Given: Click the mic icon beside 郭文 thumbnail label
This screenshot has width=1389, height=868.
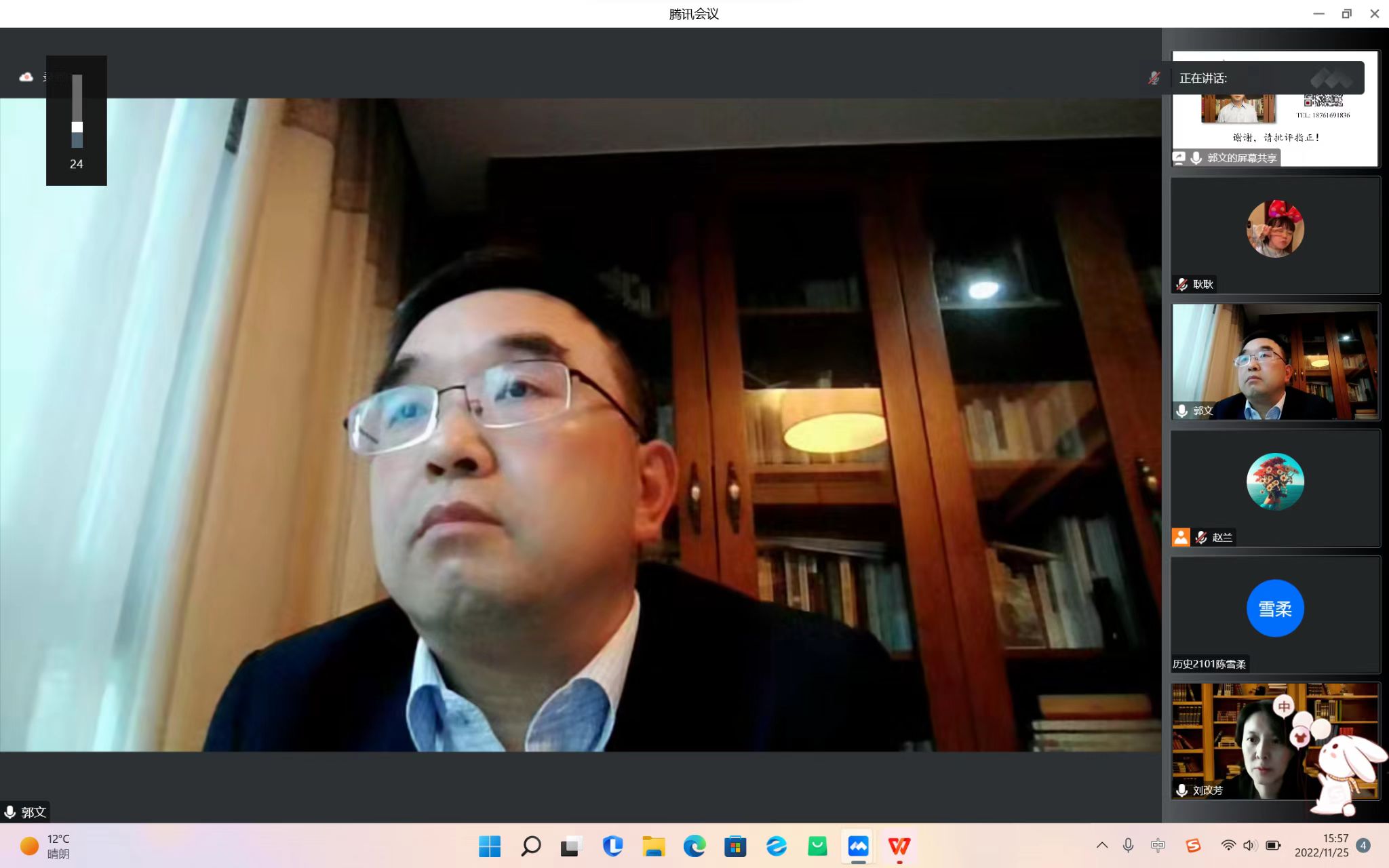Looking at the screenshot, I should coord(1182,410).
